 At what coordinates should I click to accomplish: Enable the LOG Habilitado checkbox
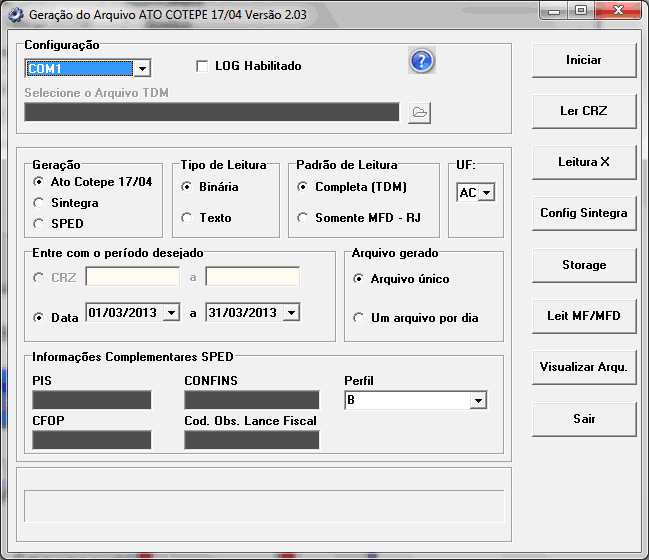(203, 66)
